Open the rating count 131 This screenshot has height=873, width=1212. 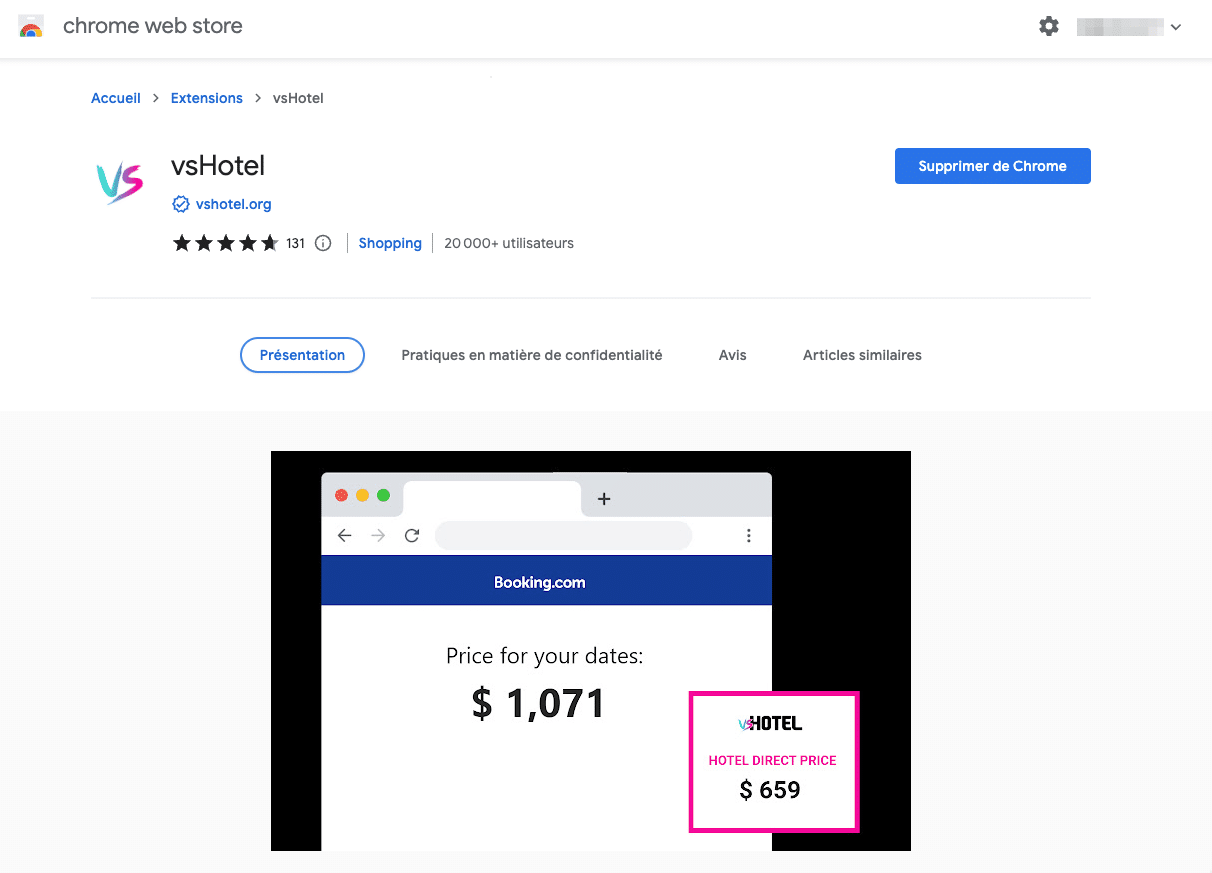pyautogui.click(x=295, y=243)
